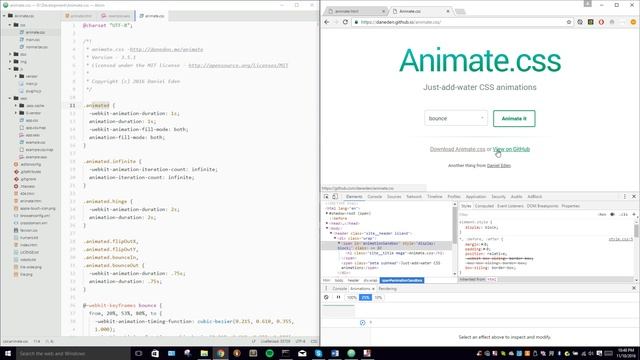Pause all animations in Animations drawer
Image resolution: width=640 pixels, height=360 pixels.
(x=338, y=297)
